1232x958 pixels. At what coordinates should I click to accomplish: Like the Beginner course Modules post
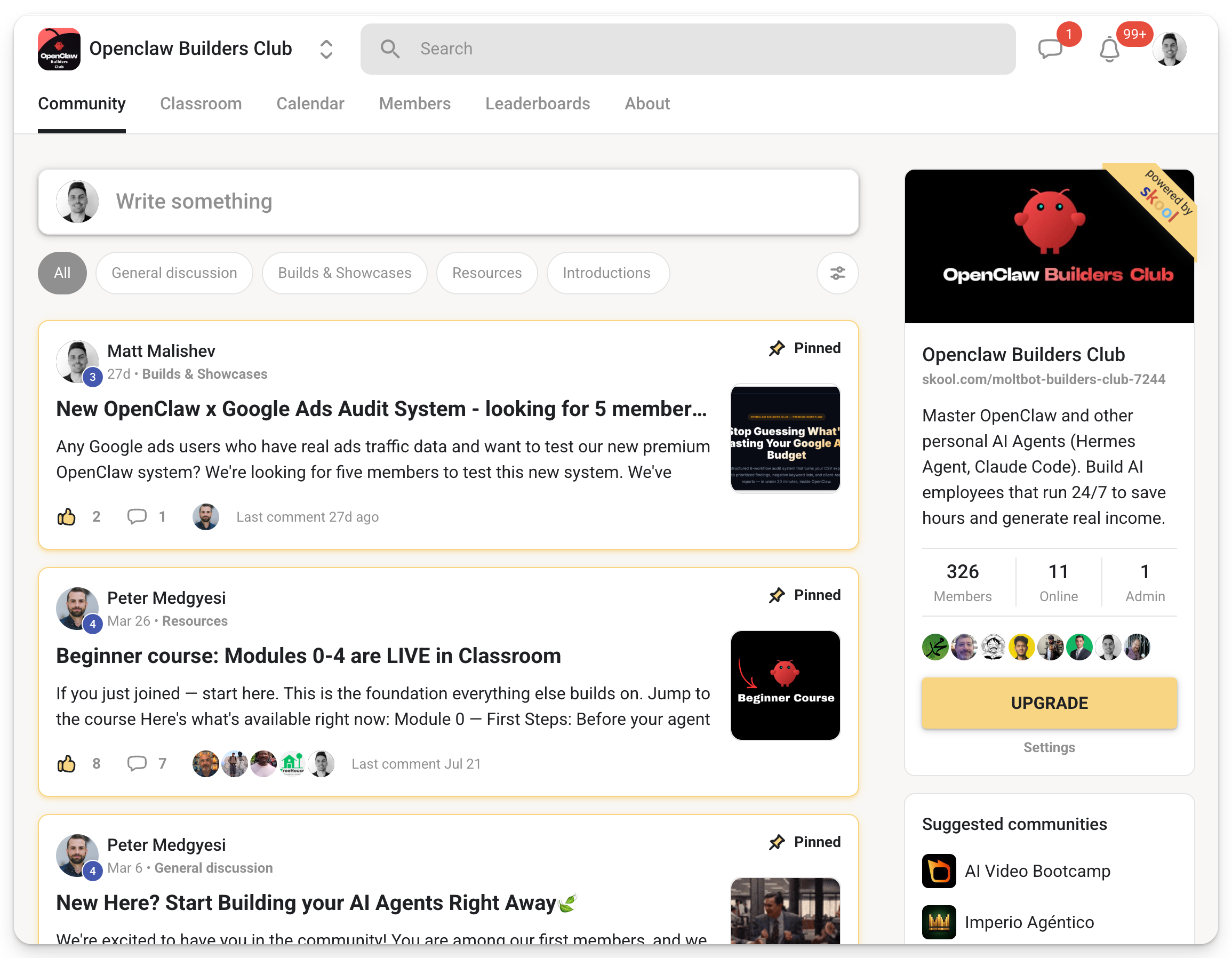[67, 763]
